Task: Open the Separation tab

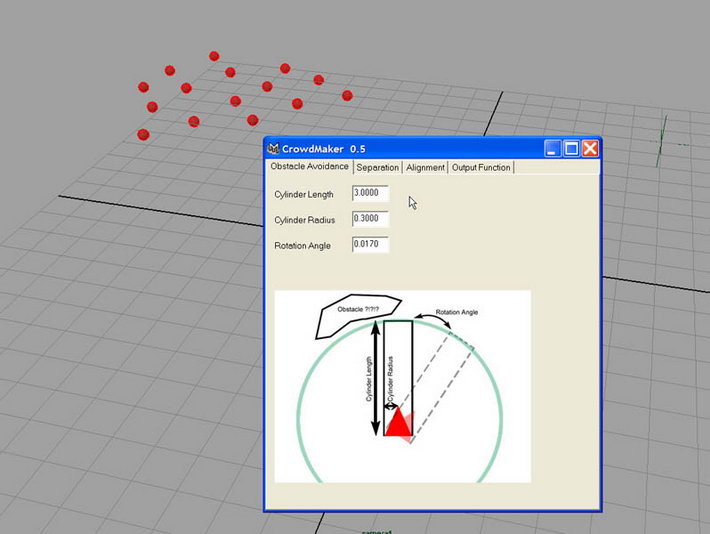Action: (377, 167)
